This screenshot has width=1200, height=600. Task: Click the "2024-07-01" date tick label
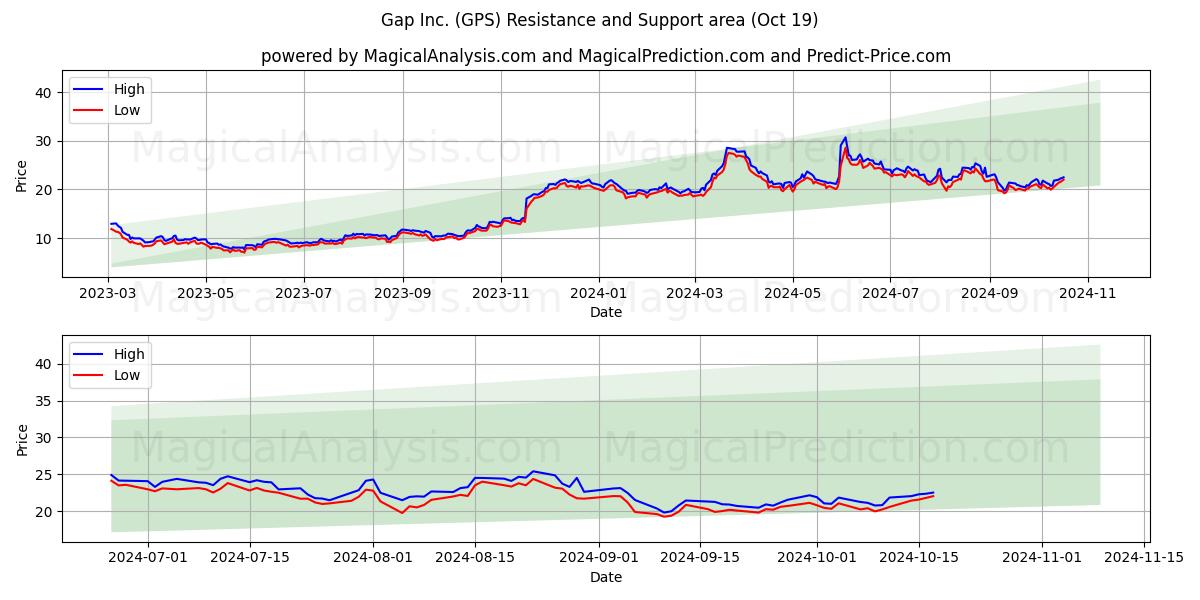[x=148, y=559]
